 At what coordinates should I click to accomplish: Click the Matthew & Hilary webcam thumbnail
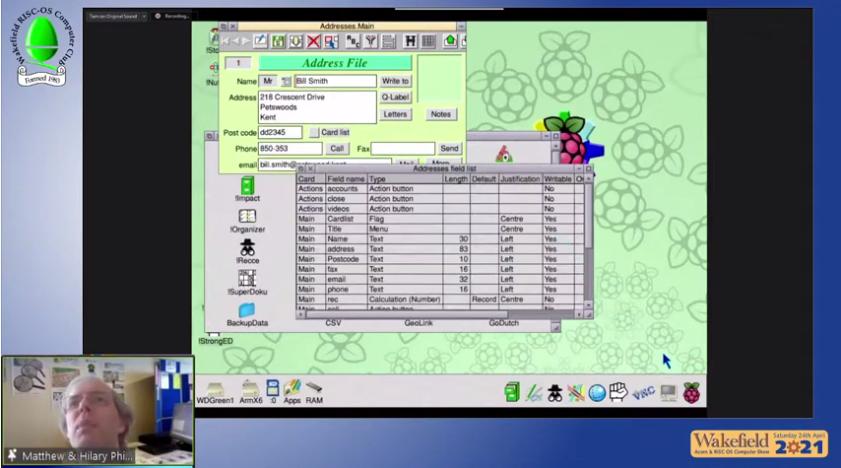98,411
